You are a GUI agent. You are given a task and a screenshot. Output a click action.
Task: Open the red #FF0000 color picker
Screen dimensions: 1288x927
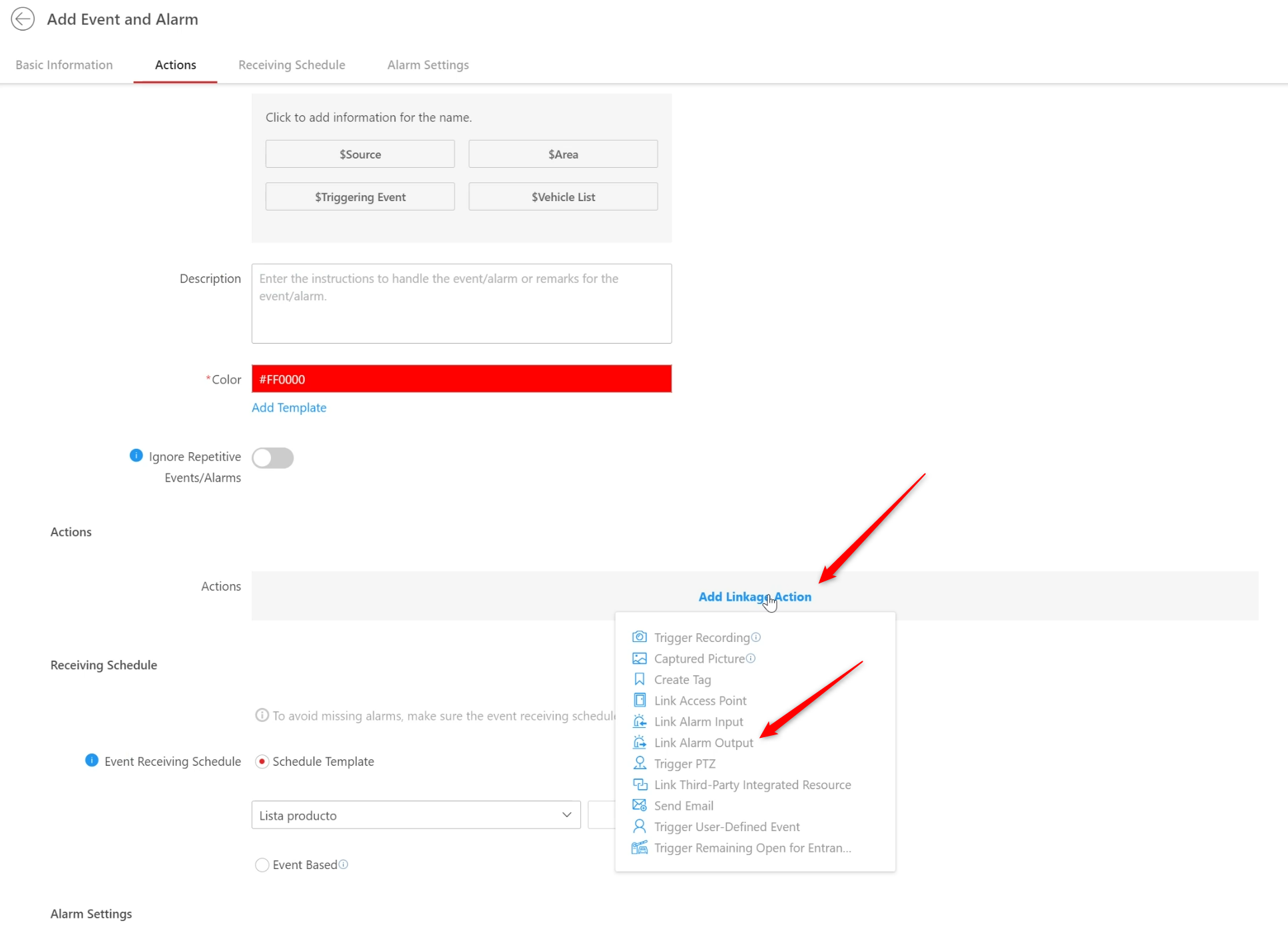(461, 378)
